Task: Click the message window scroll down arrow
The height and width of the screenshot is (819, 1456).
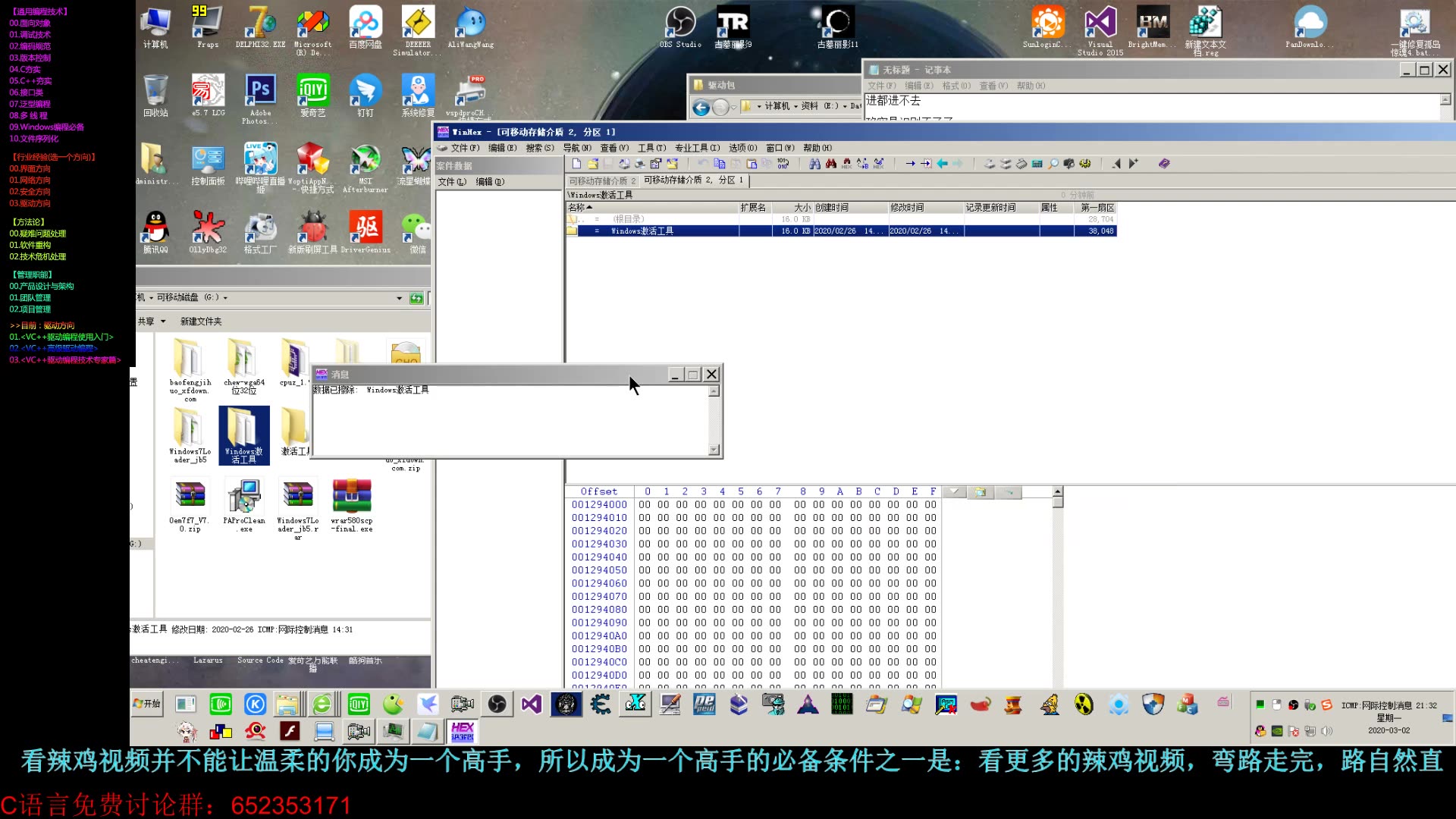Action: [x=714, y=450]
